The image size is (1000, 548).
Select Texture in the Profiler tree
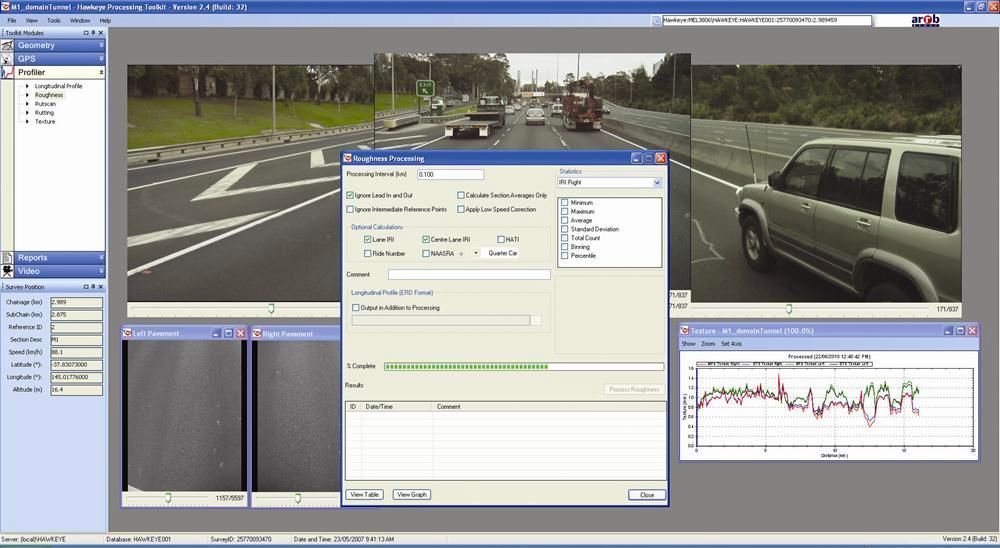pos(45,121)
